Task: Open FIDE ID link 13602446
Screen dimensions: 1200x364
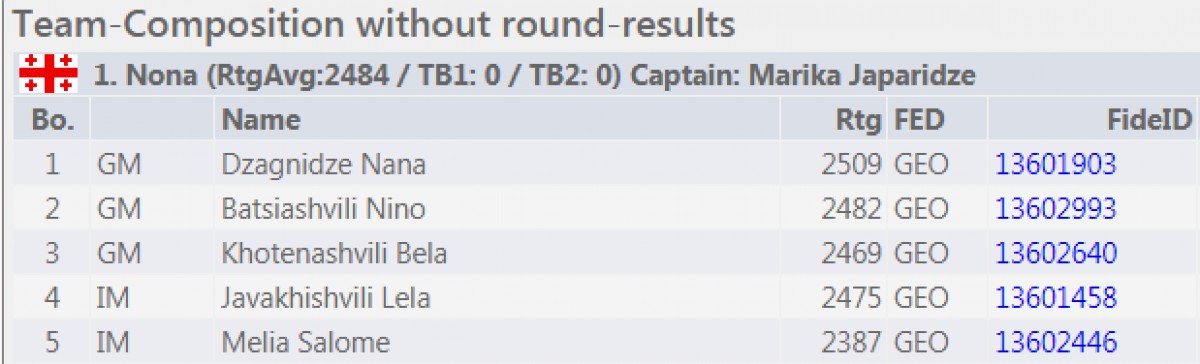Action: tap(1055, 343)
